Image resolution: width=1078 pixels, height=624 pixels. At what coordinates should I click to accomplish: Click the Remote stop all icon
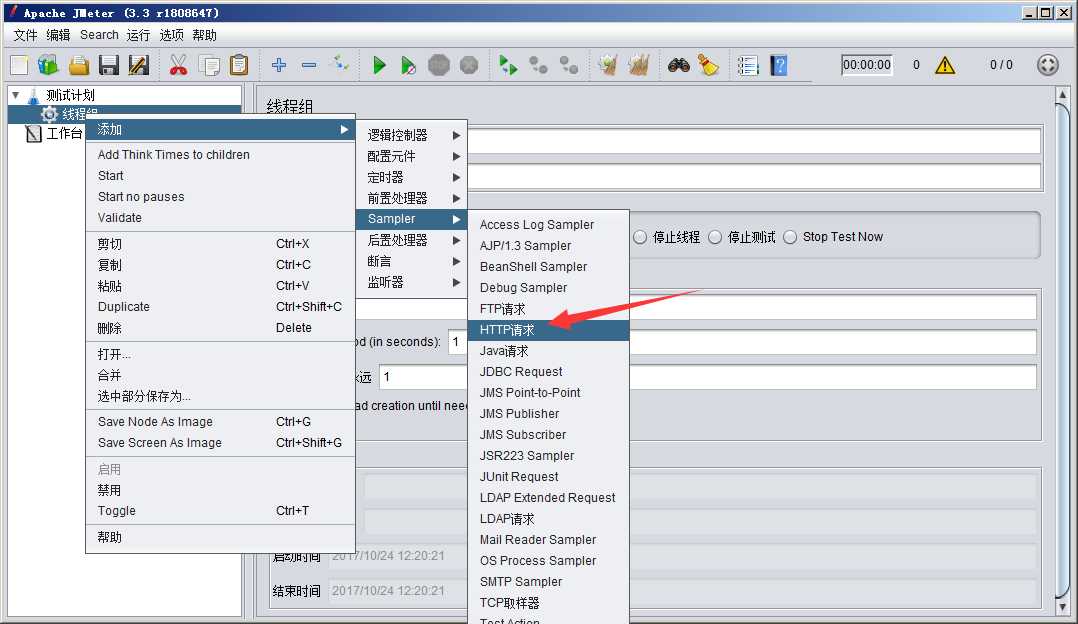538,65
